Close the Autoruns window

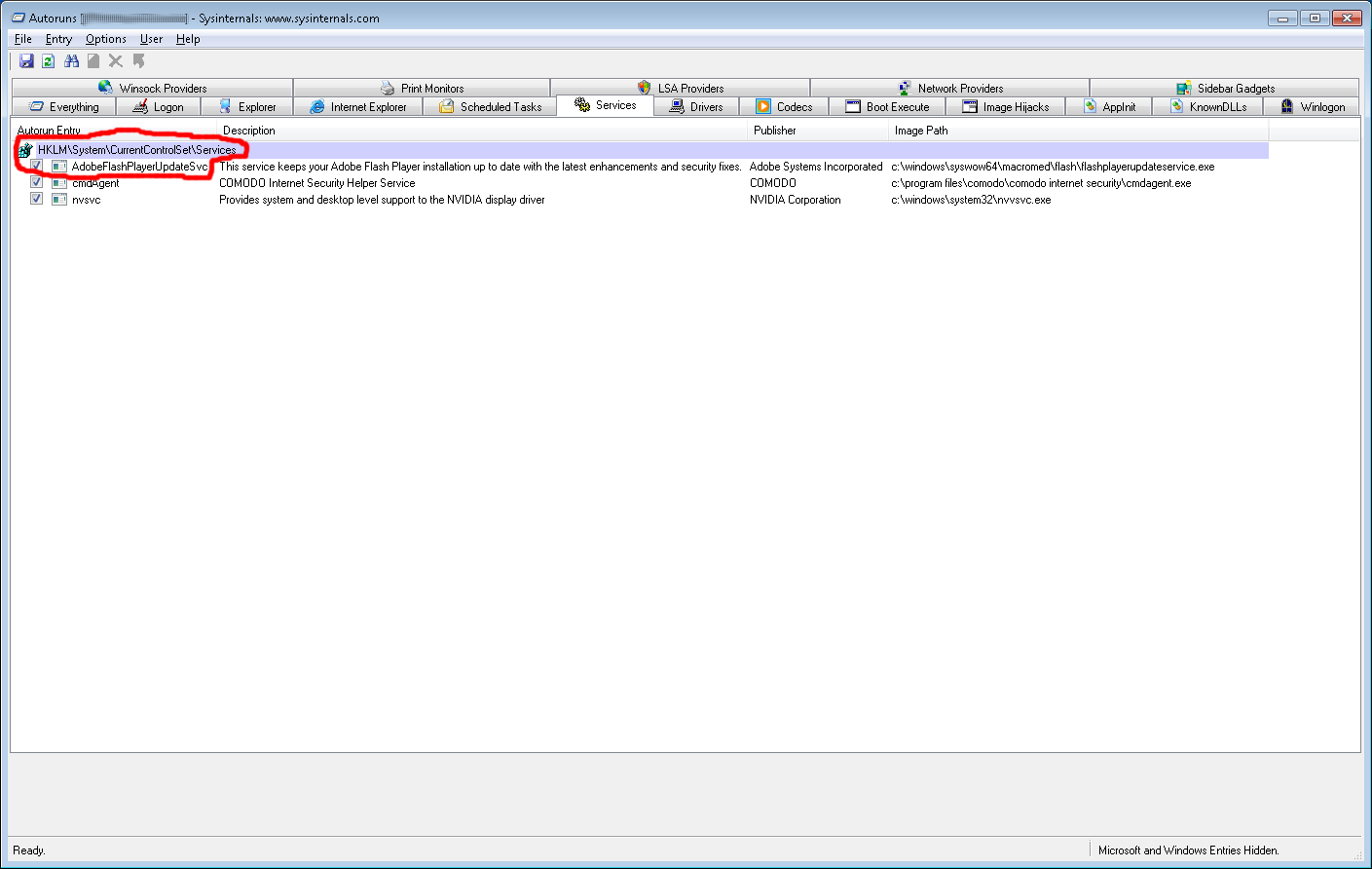(1348, 18)
